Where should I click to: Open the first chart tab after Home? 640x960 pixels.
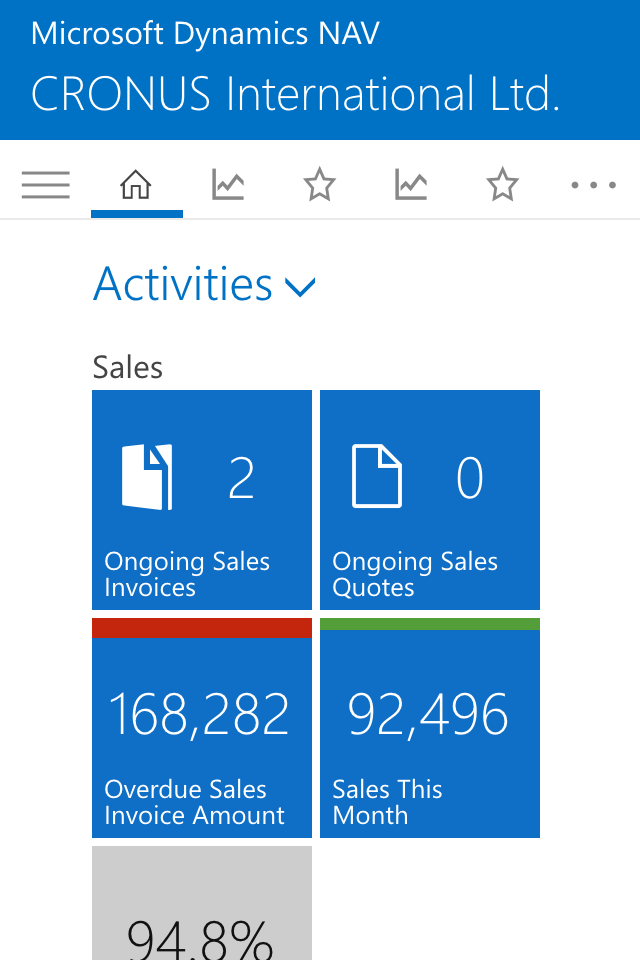coord(228,184)
